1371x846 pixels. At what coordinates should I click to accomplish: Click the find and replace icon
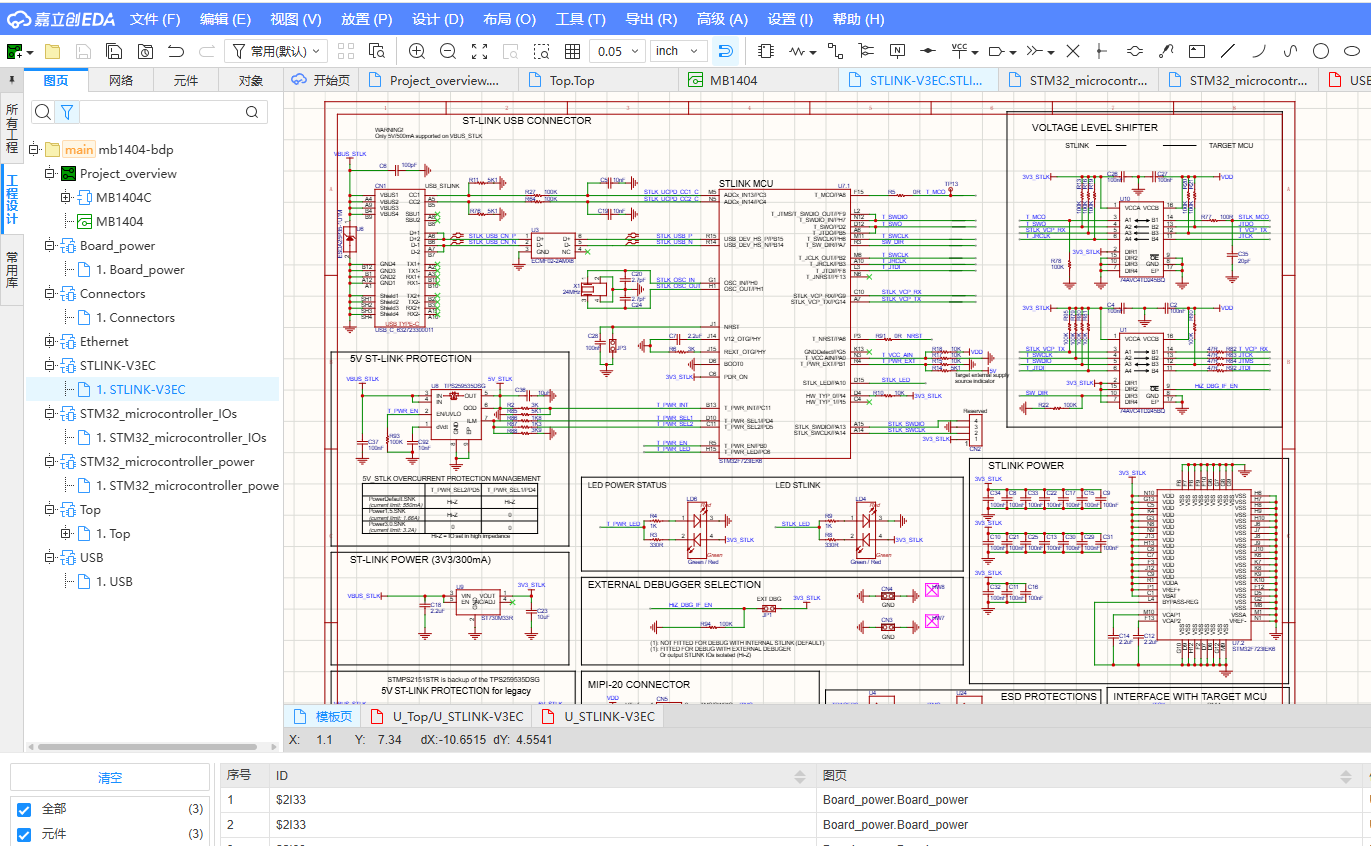click(377, 51)
